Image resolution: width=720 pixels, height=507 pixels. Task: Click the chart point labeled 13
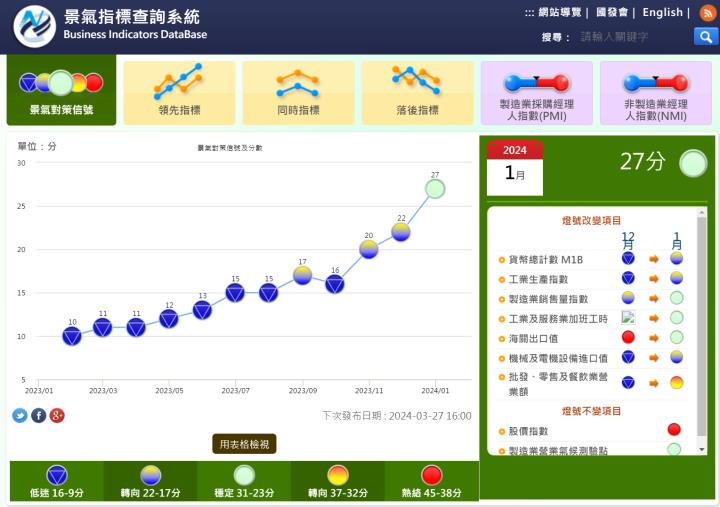(202, 310)
